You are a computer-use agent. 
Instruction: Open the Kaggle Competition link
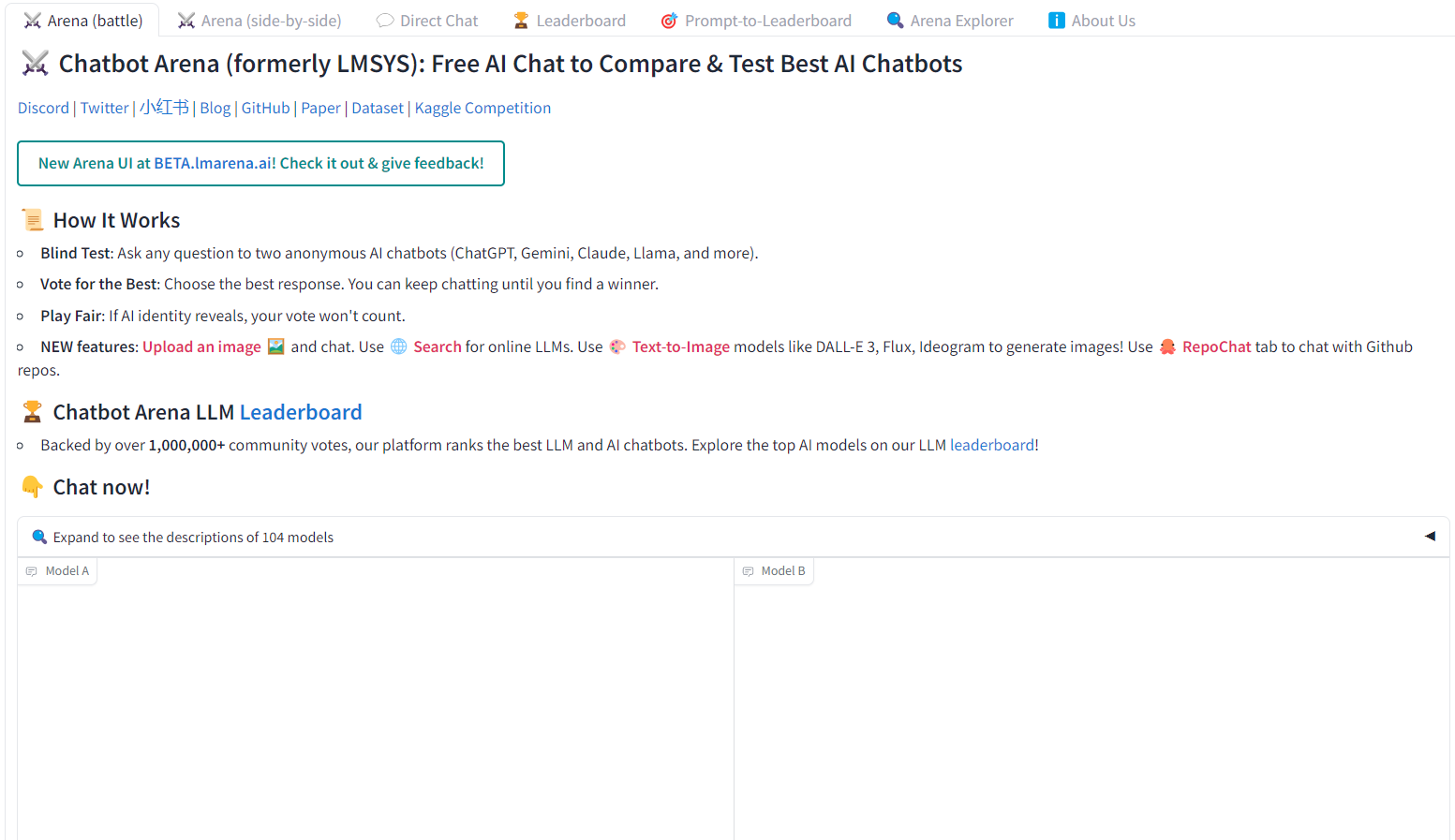483,109
